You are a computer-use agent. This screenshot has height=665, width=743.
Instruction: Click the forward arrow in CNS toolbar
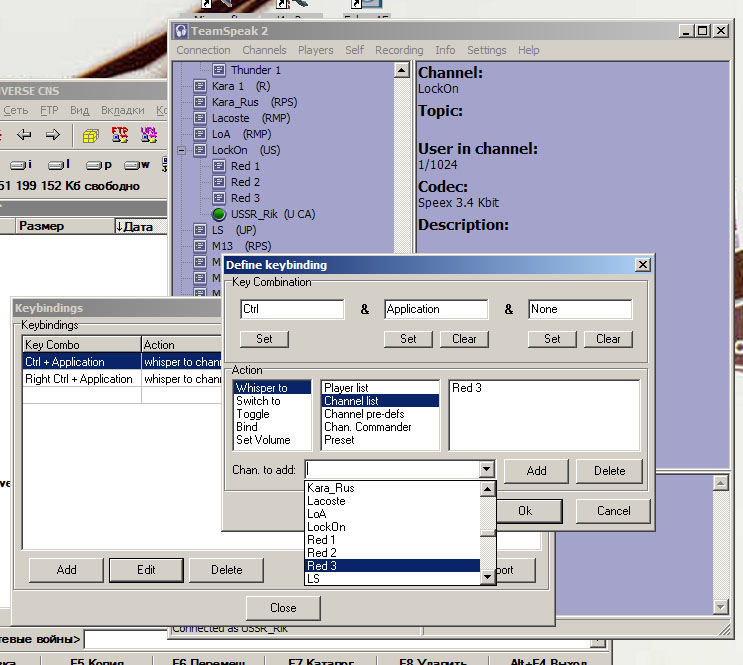coord(53,135)
